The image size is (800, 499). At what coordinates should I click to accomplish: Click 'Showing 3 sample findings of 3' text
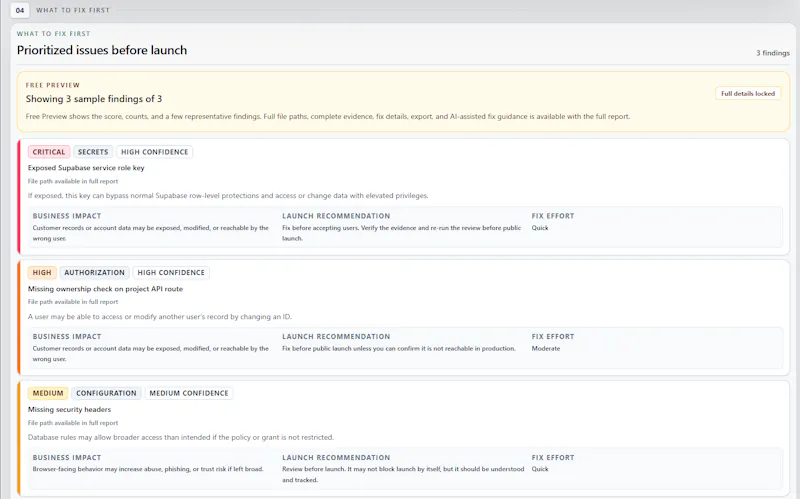tap(94, 99)
